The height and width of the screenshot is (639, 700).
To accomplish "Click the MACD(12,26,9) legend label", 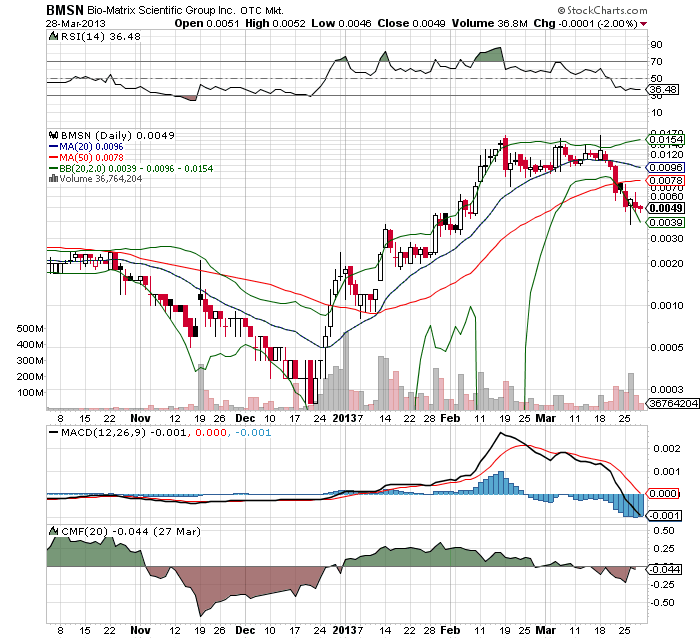I will tap(104, 432).
